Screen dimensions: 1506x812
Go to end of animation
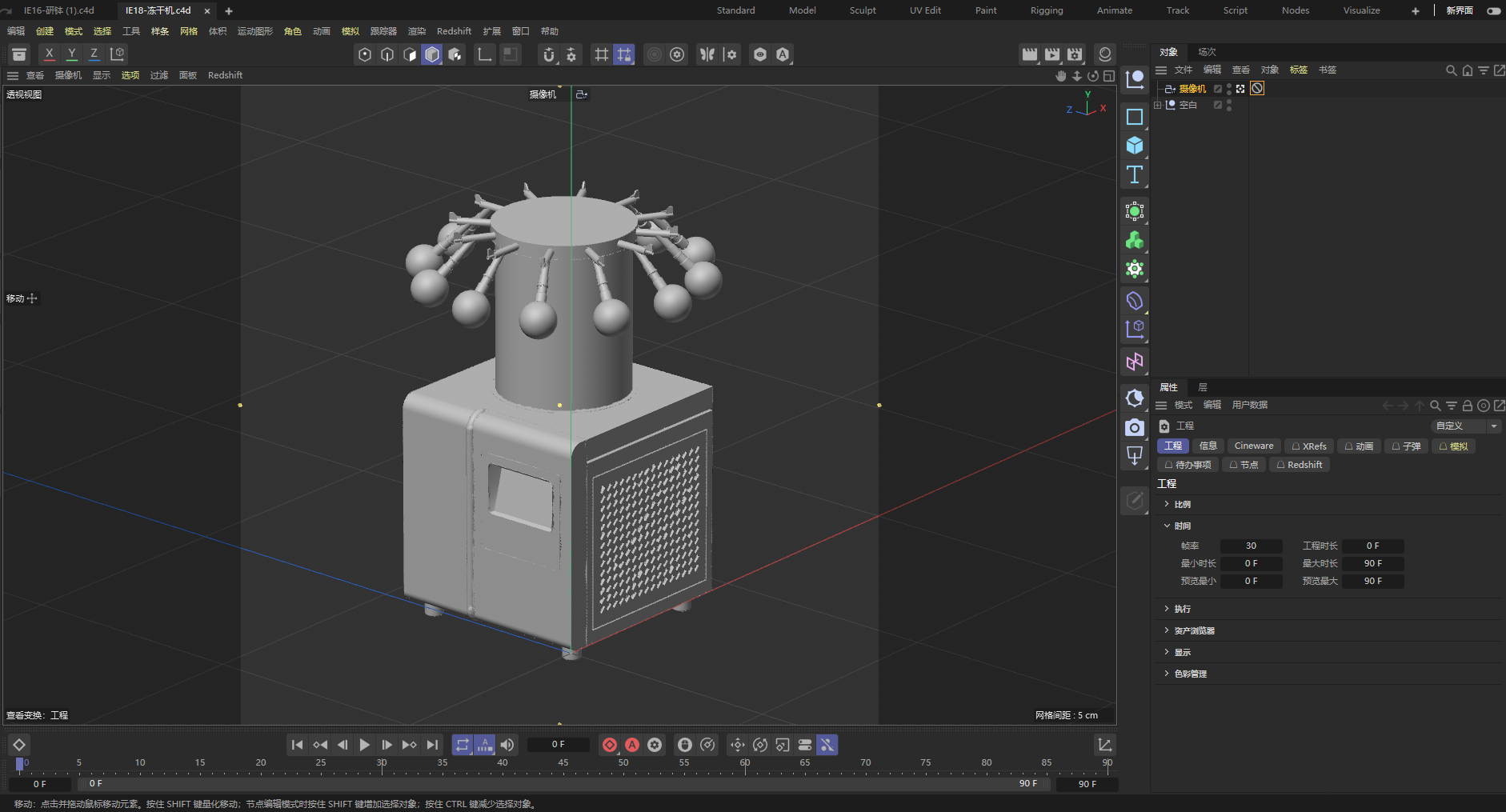[x=432, y=745]
